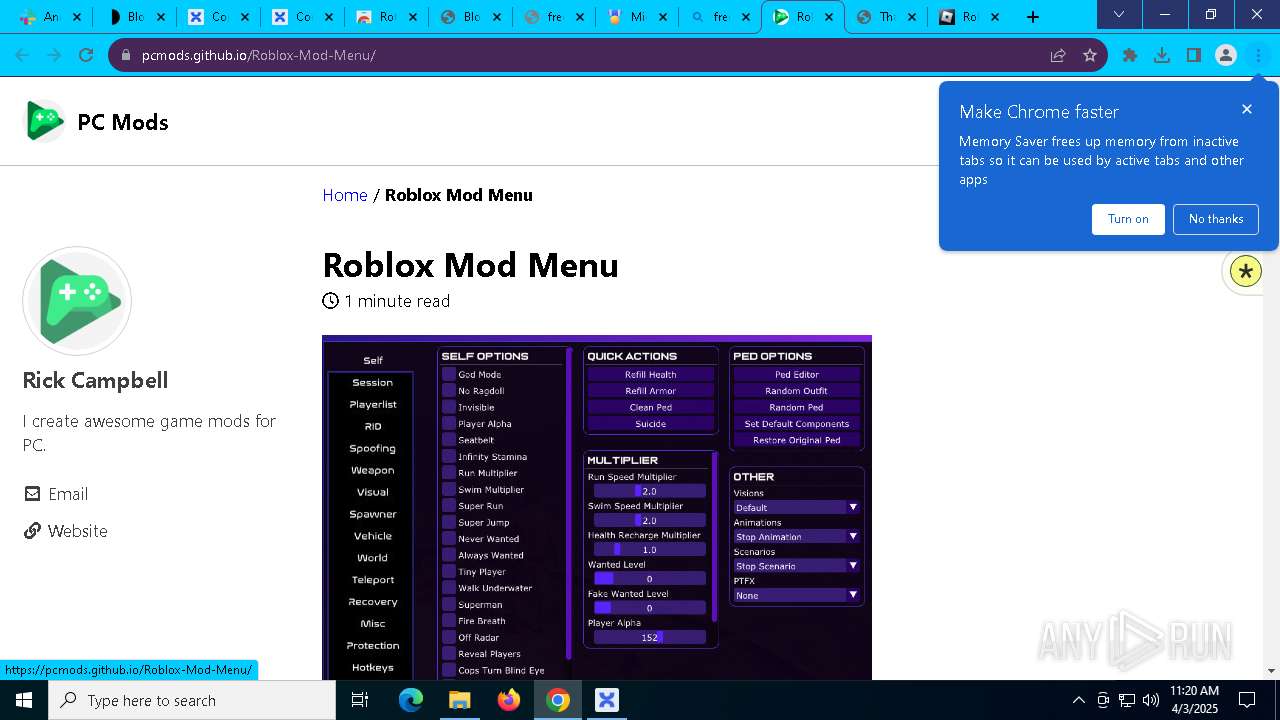Screen dimensions: 1280x720
Task: Switch to the first tab labeled An
Action: [x=50, y=17]
